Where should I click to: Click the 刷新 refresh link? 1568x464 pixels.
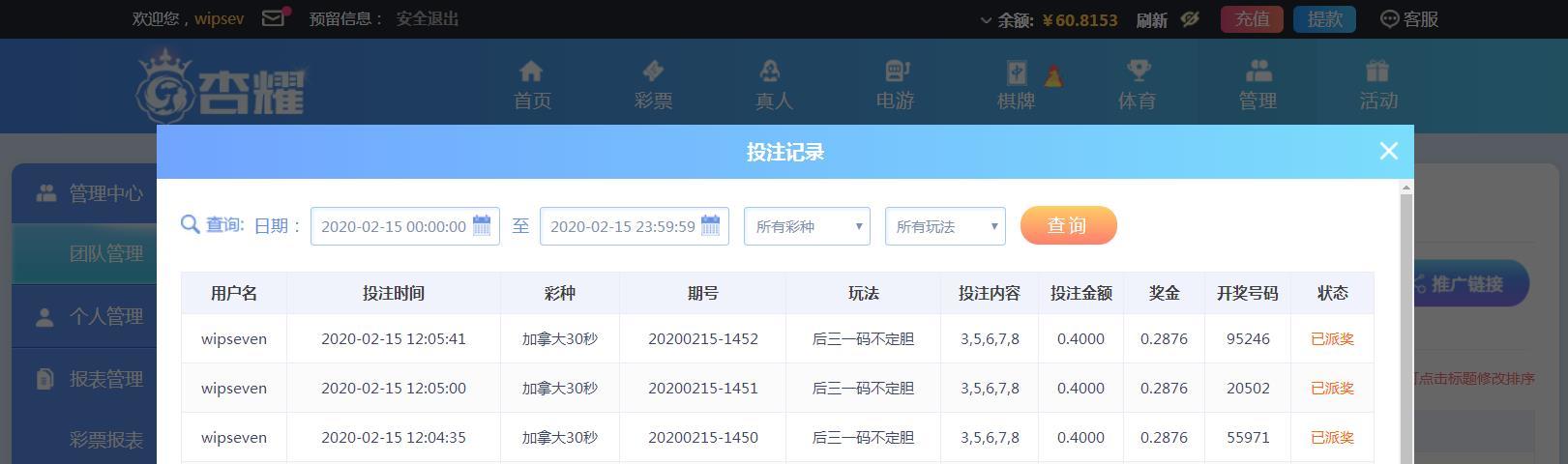(x=1151, y=19)
